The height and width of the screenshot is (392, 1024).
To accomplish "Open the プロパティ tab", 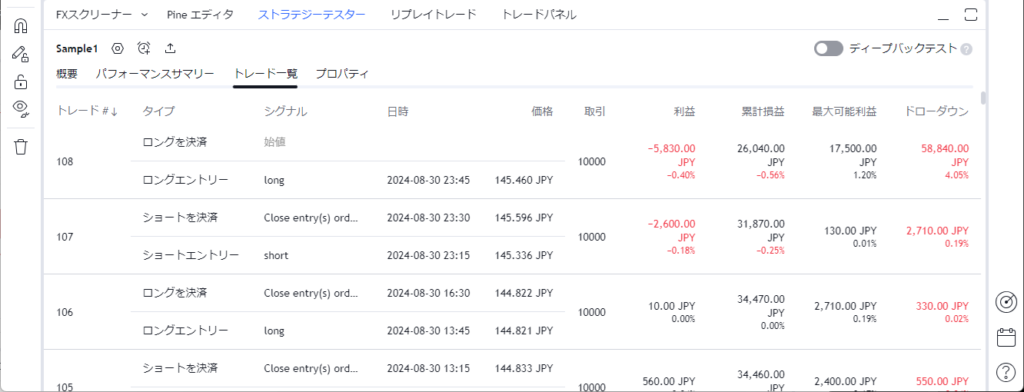I will [342, 74].
